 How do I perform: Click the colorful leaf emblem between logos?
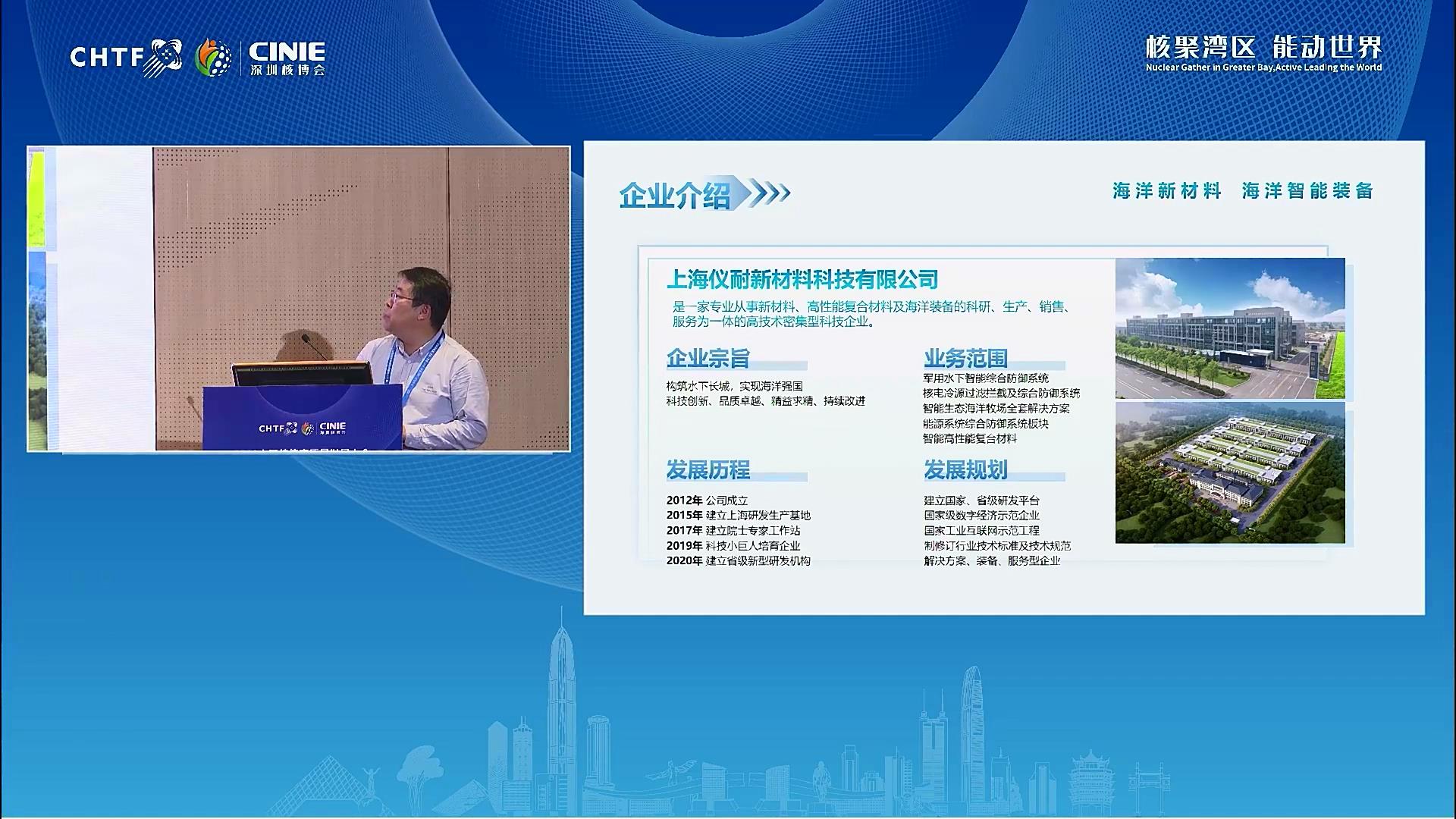pyautogui.click(x=214, y=58)
